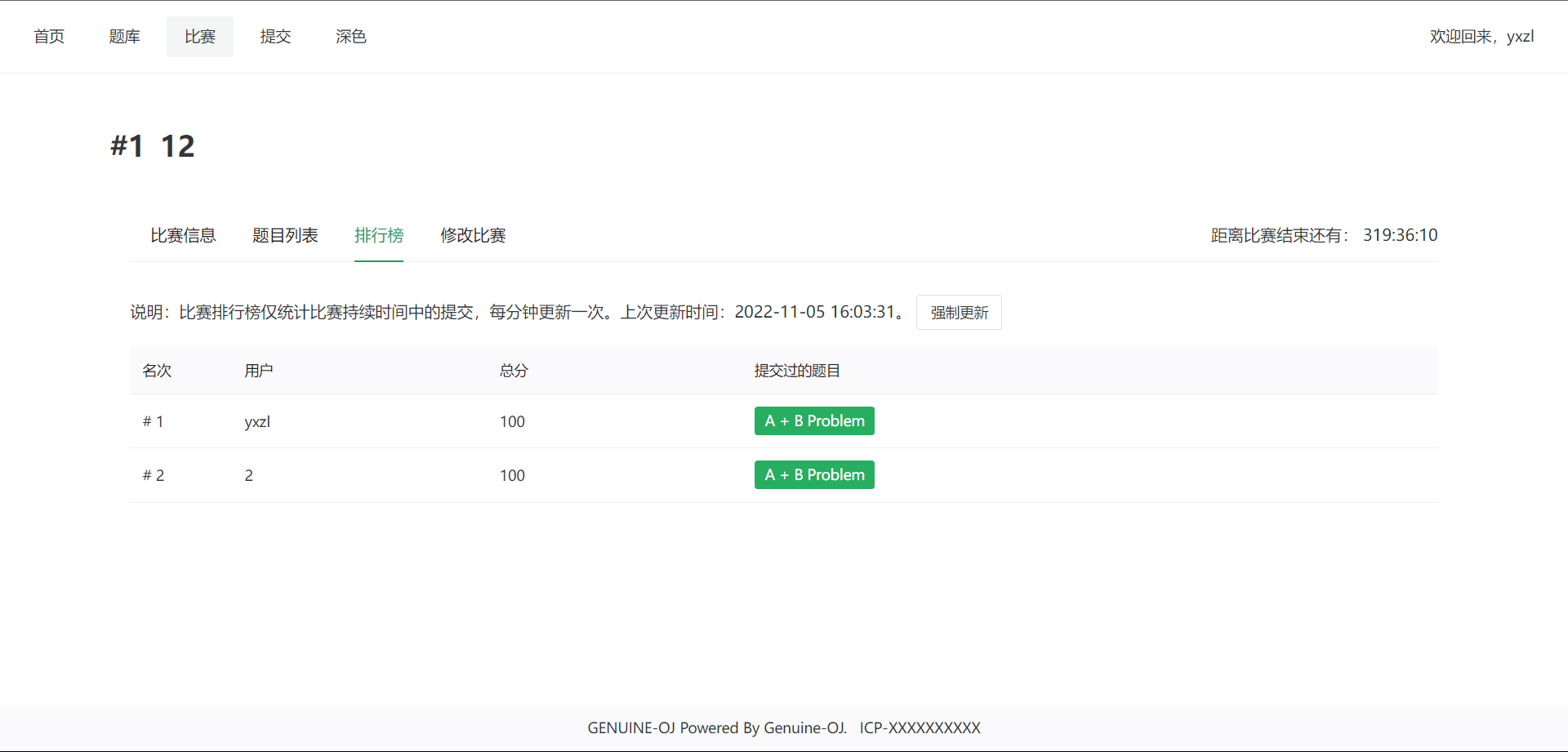Open A + B Problem badge in second row
Image resolution: width=1568 pixels, height=752 pixels.
[x=814, y=475]
